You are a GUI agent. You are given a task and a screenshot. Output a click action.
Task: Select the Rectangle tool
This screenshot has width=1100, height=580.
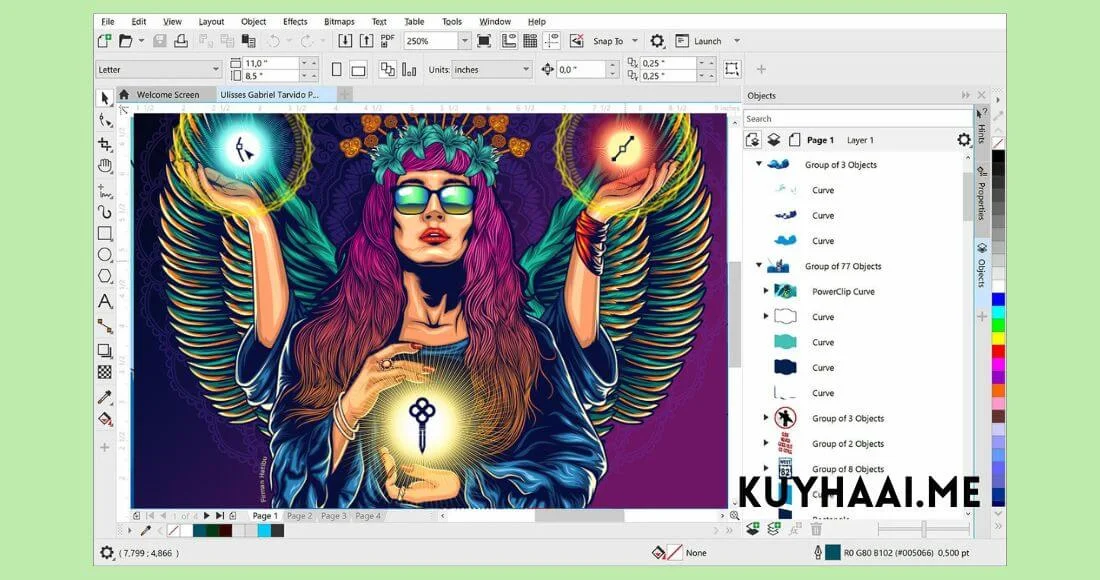pos(105,233)
